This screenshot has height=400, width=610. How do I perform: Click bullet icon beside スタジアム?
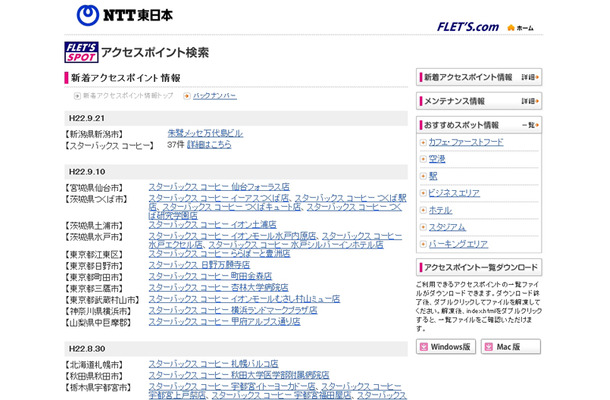click(x=423, y=227)
